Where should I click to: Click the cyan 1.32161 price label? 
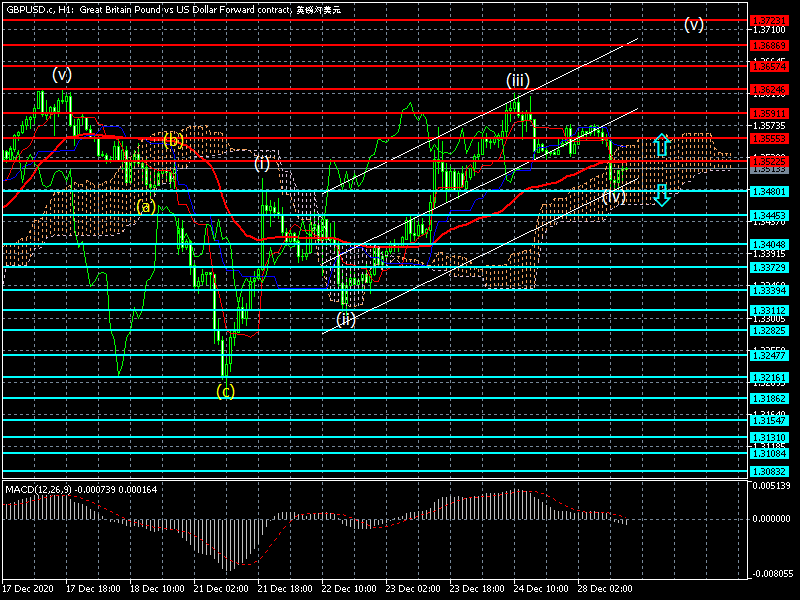pyautogui.click(x=769, y=378)
